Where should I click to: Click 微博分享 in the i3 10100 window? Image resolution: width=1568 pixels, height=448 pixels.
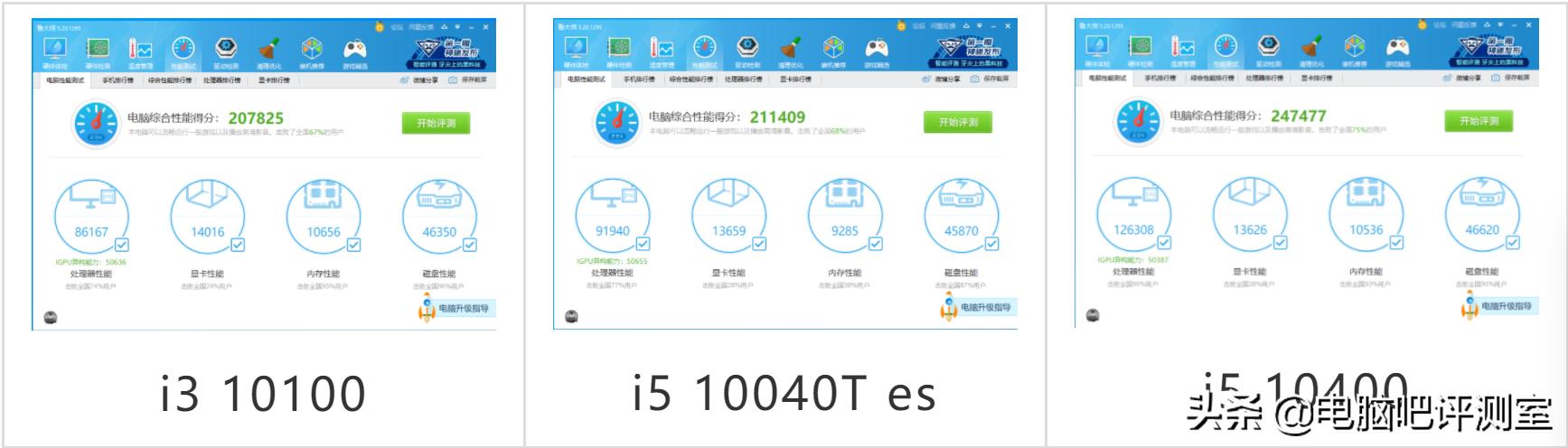click(x=419, y=80)
